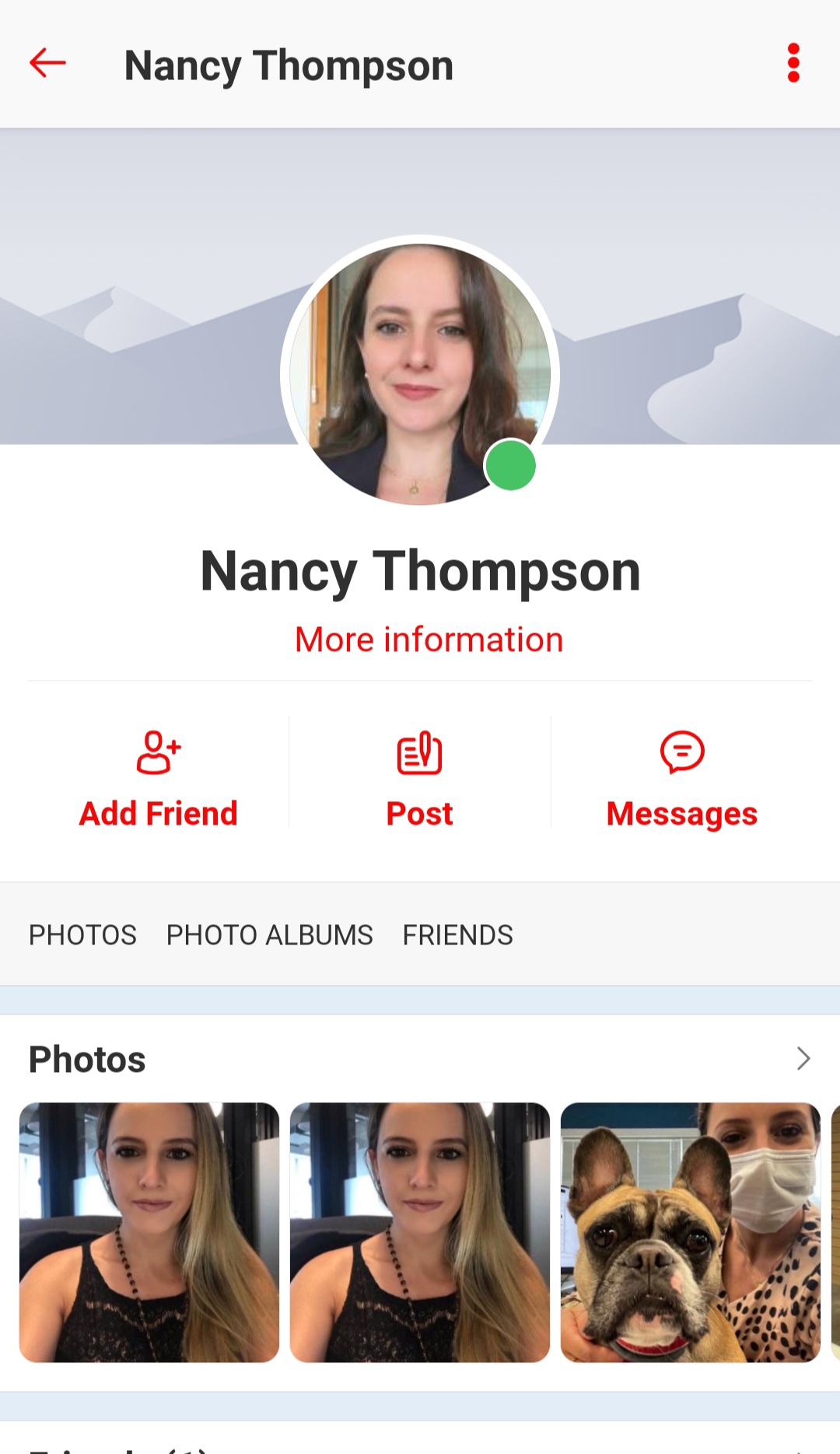Screen dimensions: 840x1454
Task: Switch to the PHOTO ALBUMS tab
Action: coord(269,934)
